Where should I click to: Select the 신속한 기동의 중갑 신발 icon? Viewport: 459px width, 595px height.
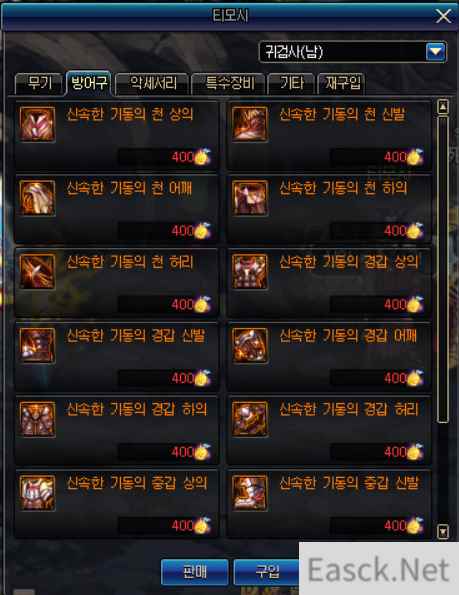(x=250, y=493)
